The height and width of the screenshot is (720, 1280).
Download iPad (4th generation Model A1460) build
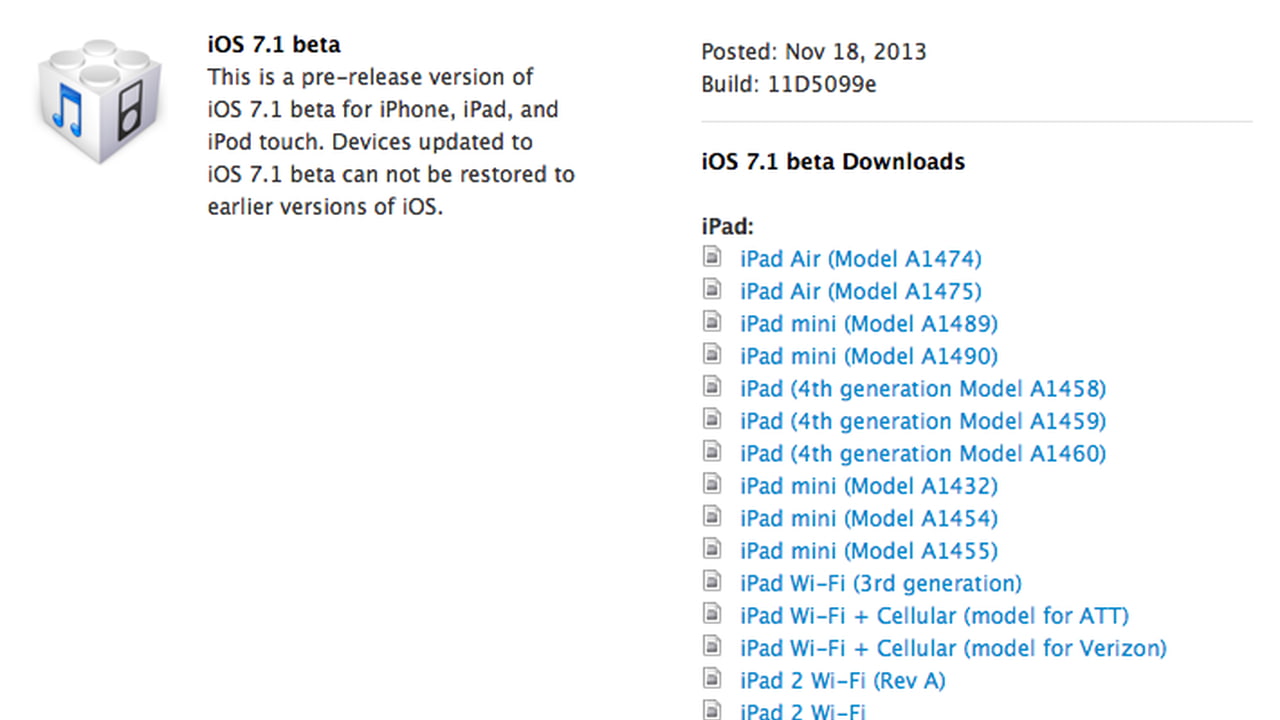pyautogui.click(x=922, y=453)
